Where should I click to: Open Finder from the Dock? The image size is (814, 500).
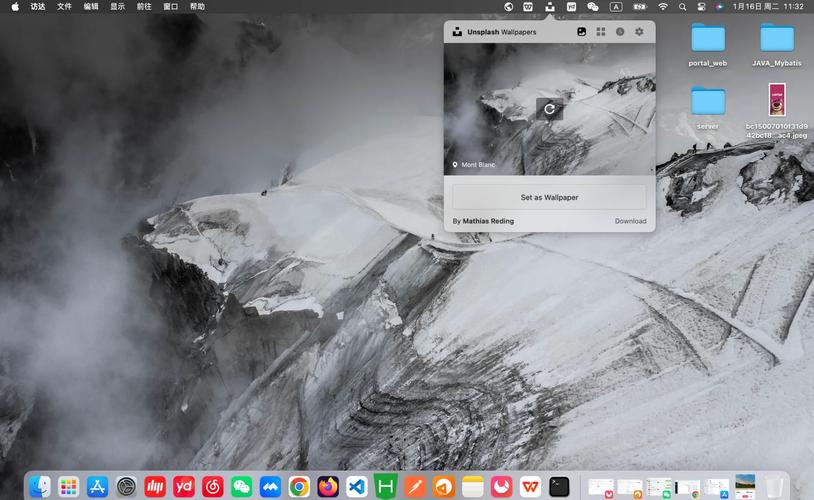point(40,487)
